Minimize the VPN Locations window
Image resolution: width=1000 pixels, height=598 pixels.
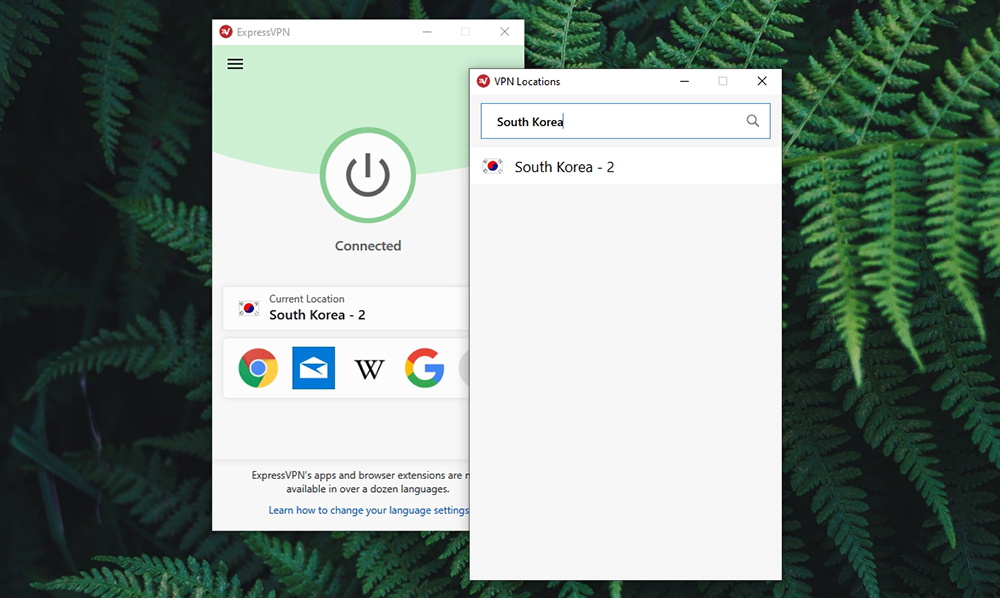(684, 81)
